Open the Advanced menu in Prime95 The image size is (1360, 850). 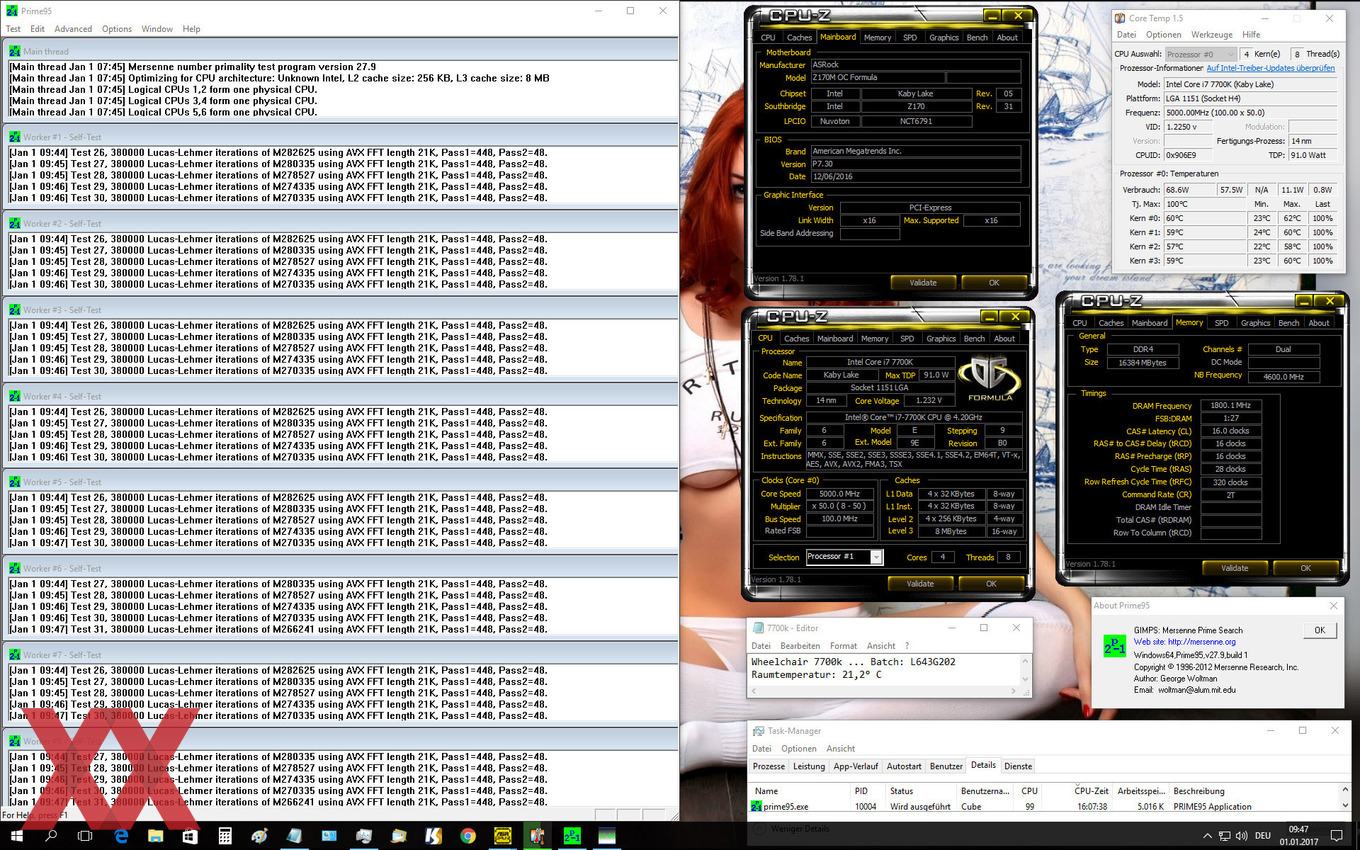pos(73,29)
